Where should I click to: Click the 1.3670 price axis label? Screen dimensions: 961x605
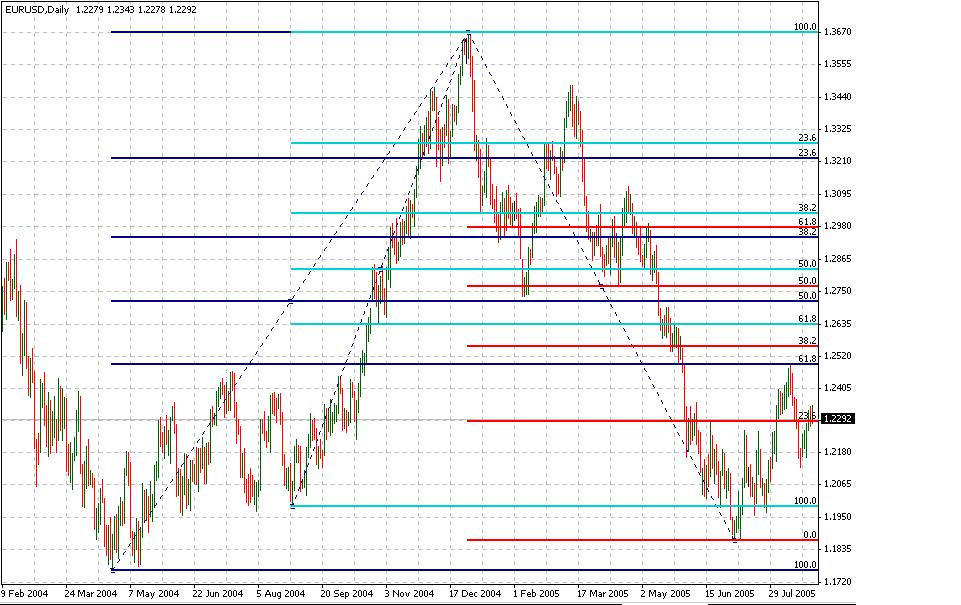click(836, 33)
